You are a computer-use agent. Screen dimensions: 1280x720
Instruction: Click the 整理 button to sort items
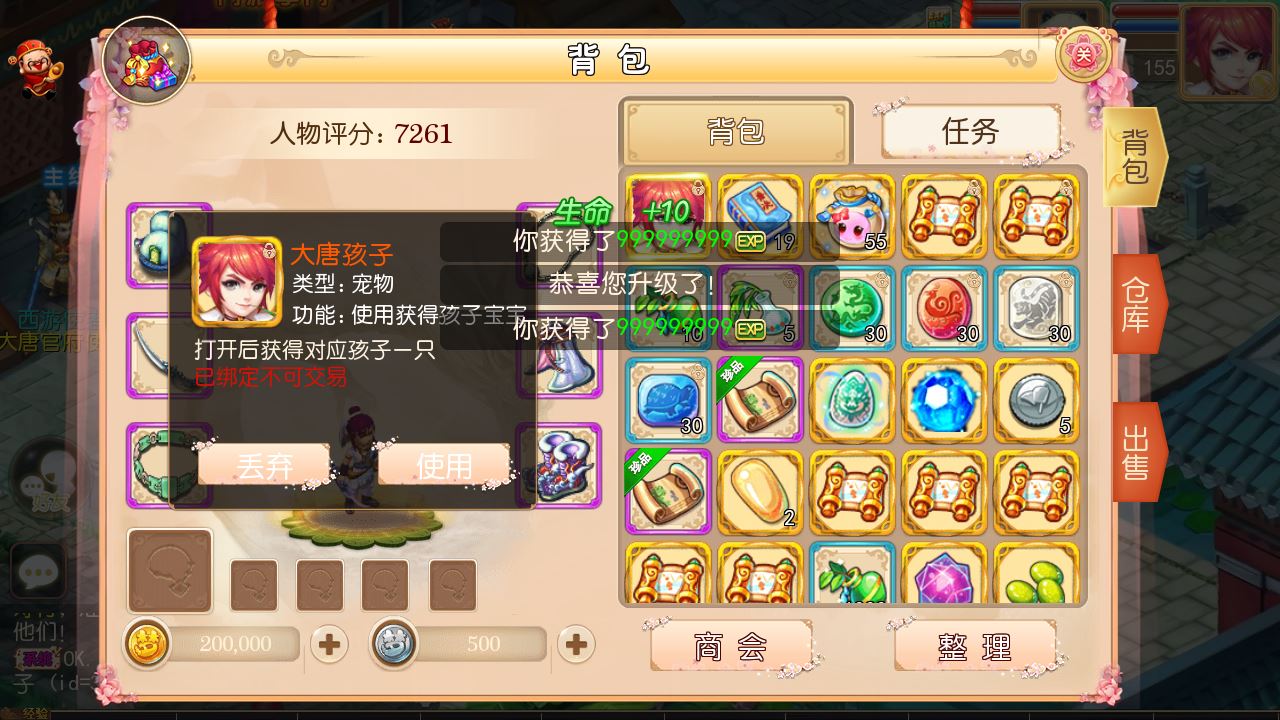coord(974,646)
